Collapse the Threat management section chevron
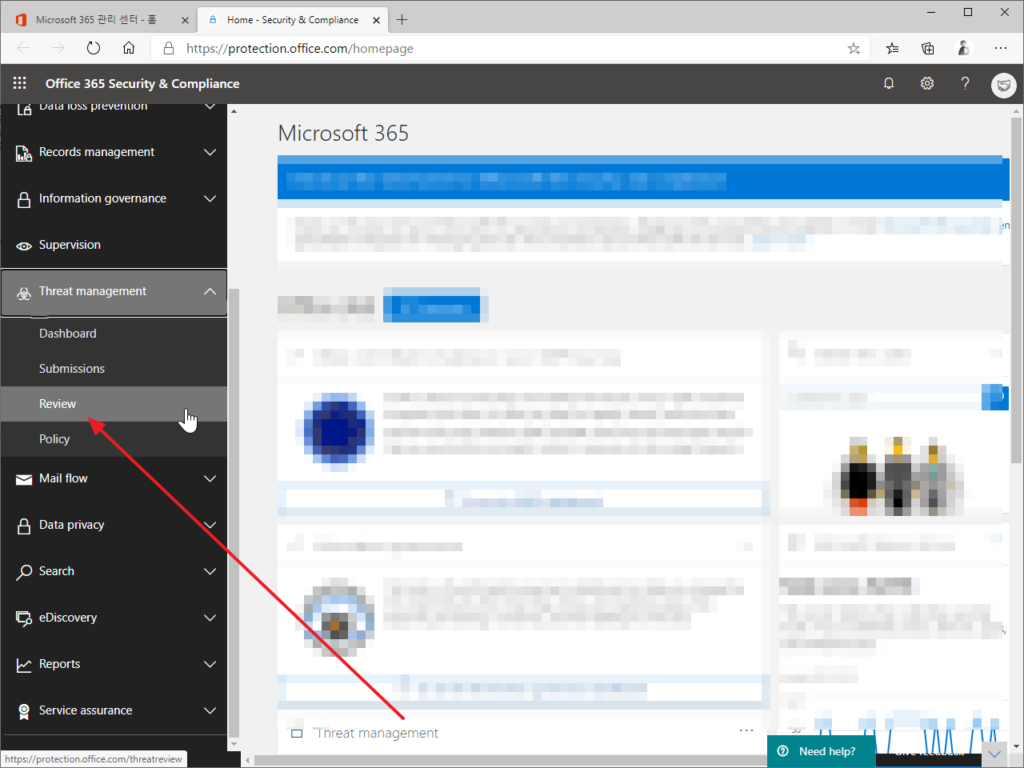Image resolution: width=1024 pixels, height=768 pixels. pyautogui.click(x=210, y=291)
